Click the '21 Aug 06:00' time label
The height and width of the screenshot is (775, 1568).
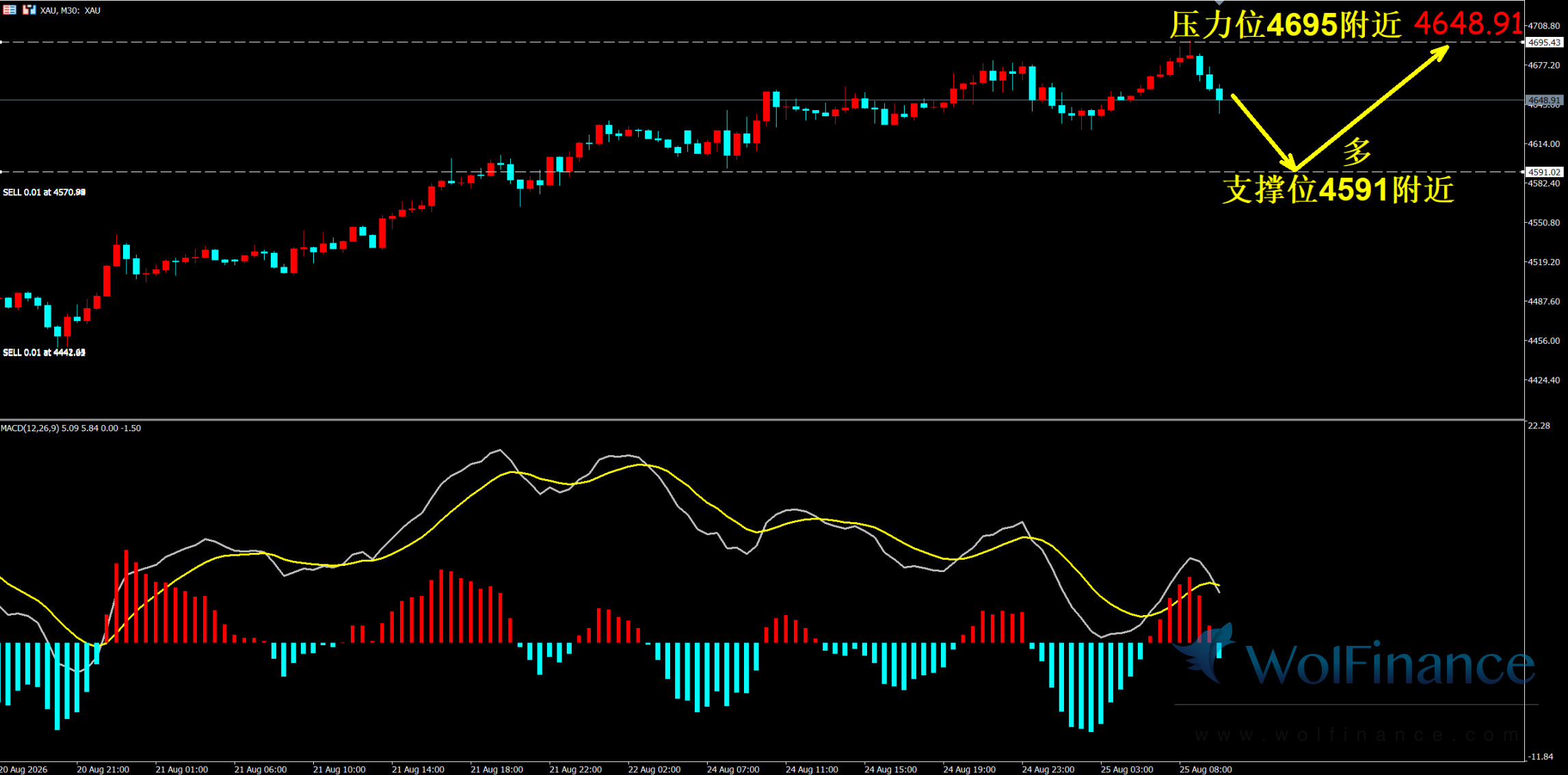point(261,770)
